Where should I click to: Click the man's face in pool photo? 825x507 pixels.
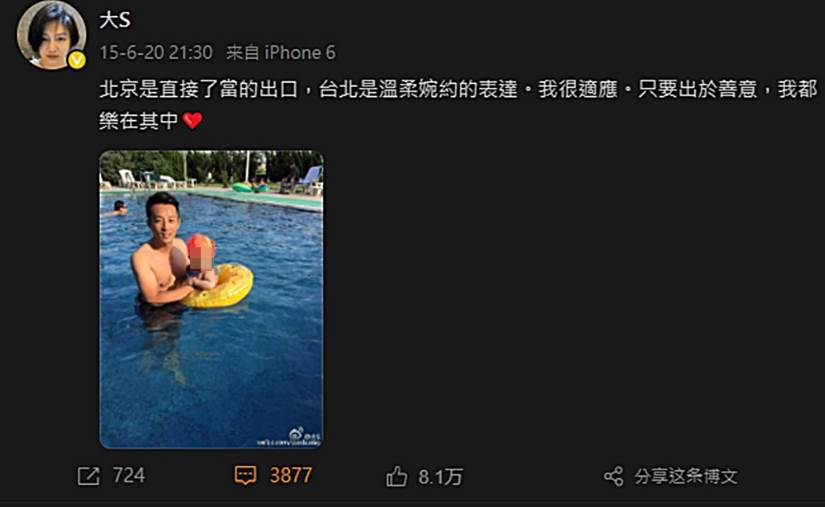pyautogui.click(x=163, y=216)
